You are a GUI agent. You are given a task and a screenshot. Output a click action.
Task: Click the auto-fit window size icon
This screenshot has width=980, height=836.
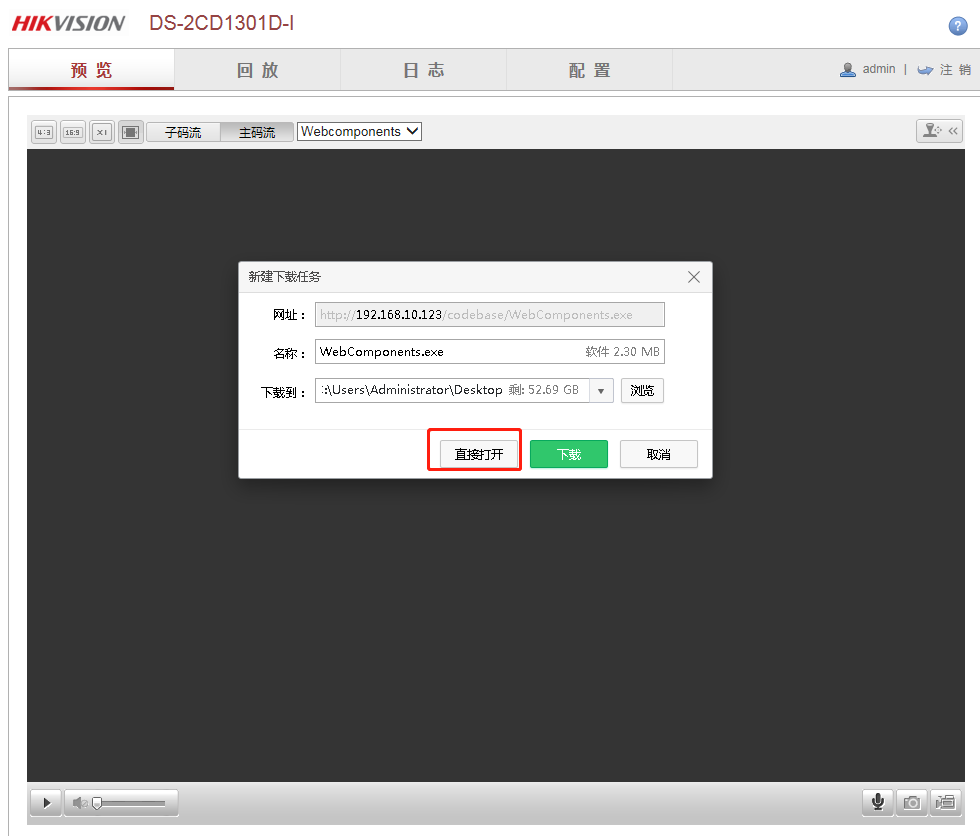131,132
